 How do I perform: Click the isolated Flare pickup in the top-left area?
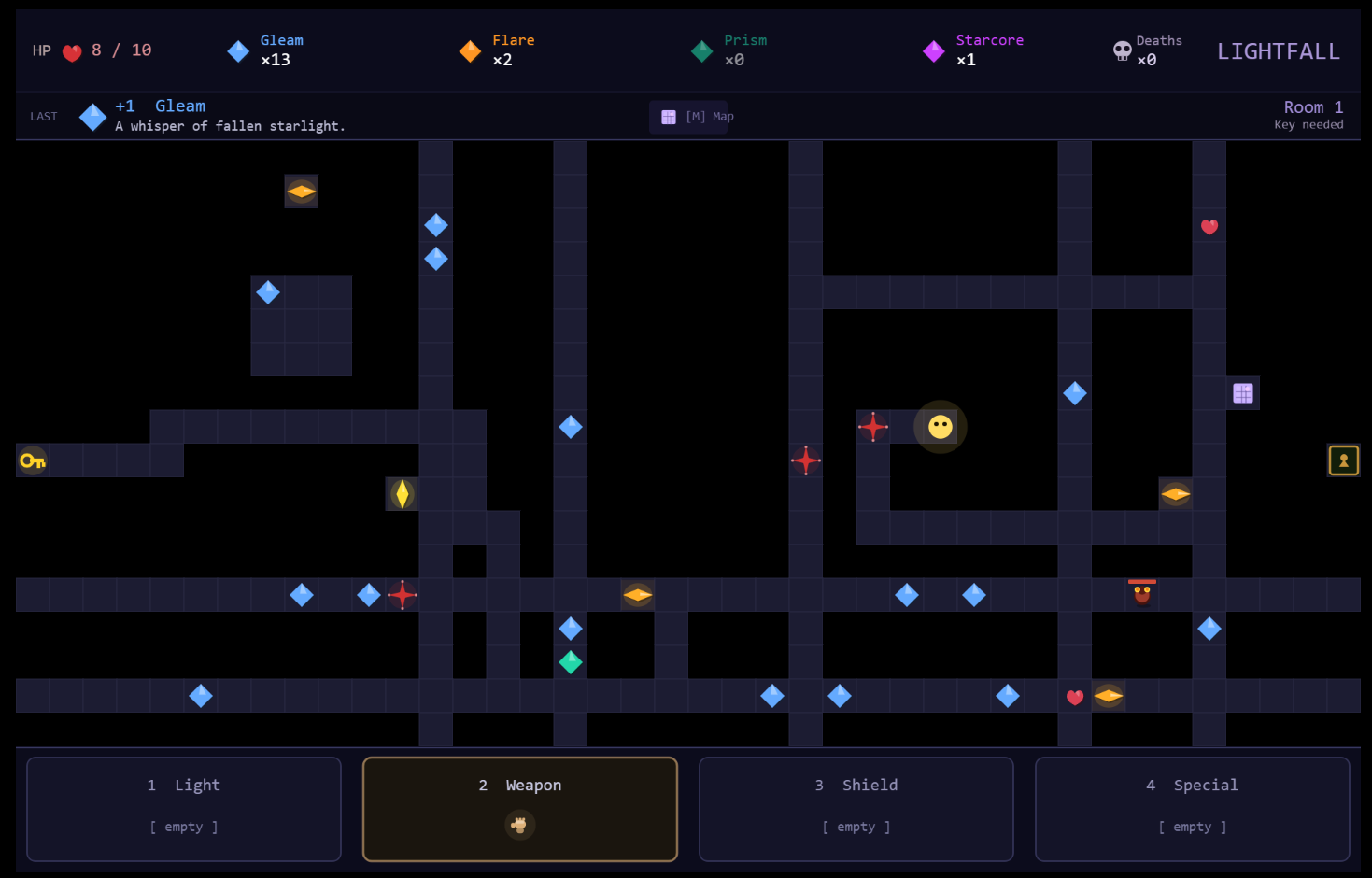[302, 191]
